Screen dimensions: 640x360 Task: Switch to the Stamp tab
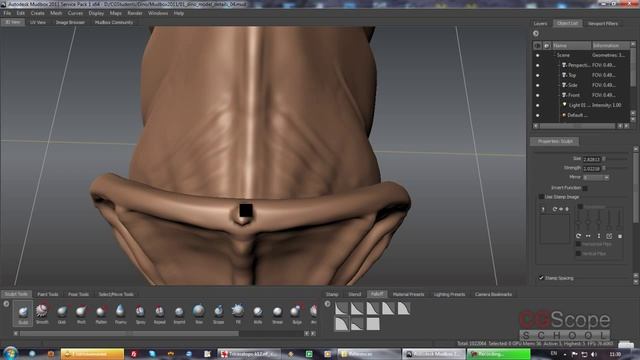pos(332,294)
